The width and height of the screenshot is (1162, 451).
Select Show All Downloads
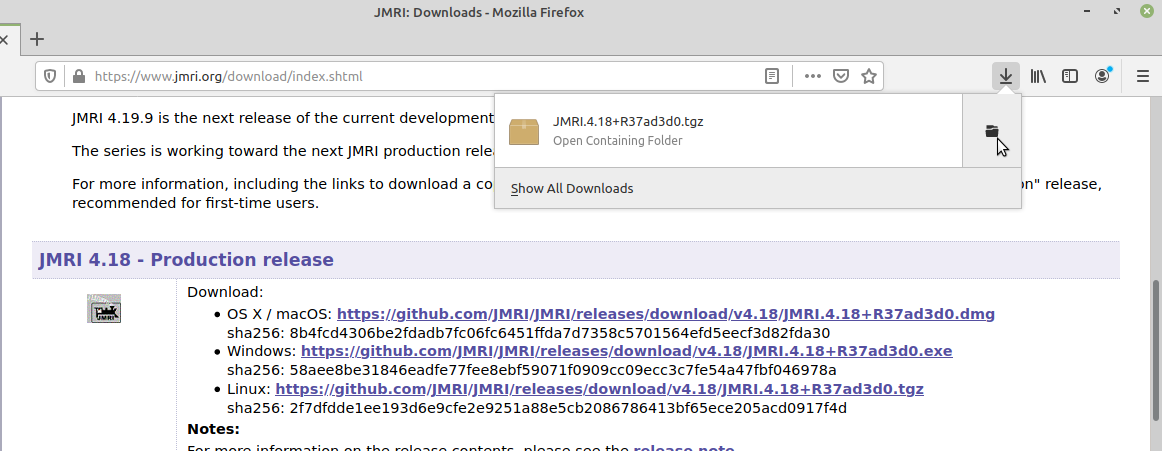click(572, 189)
